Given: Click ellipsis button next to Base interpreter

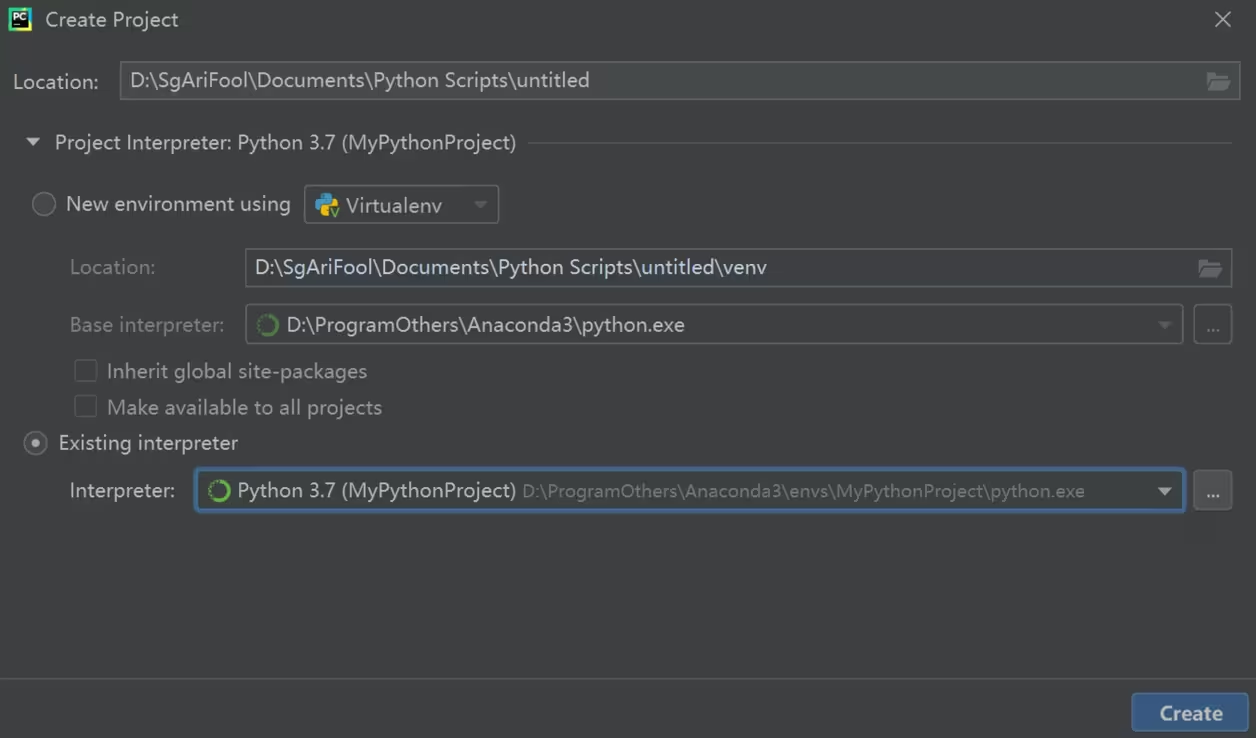Looking at the screenshot, I should 1213,325.
